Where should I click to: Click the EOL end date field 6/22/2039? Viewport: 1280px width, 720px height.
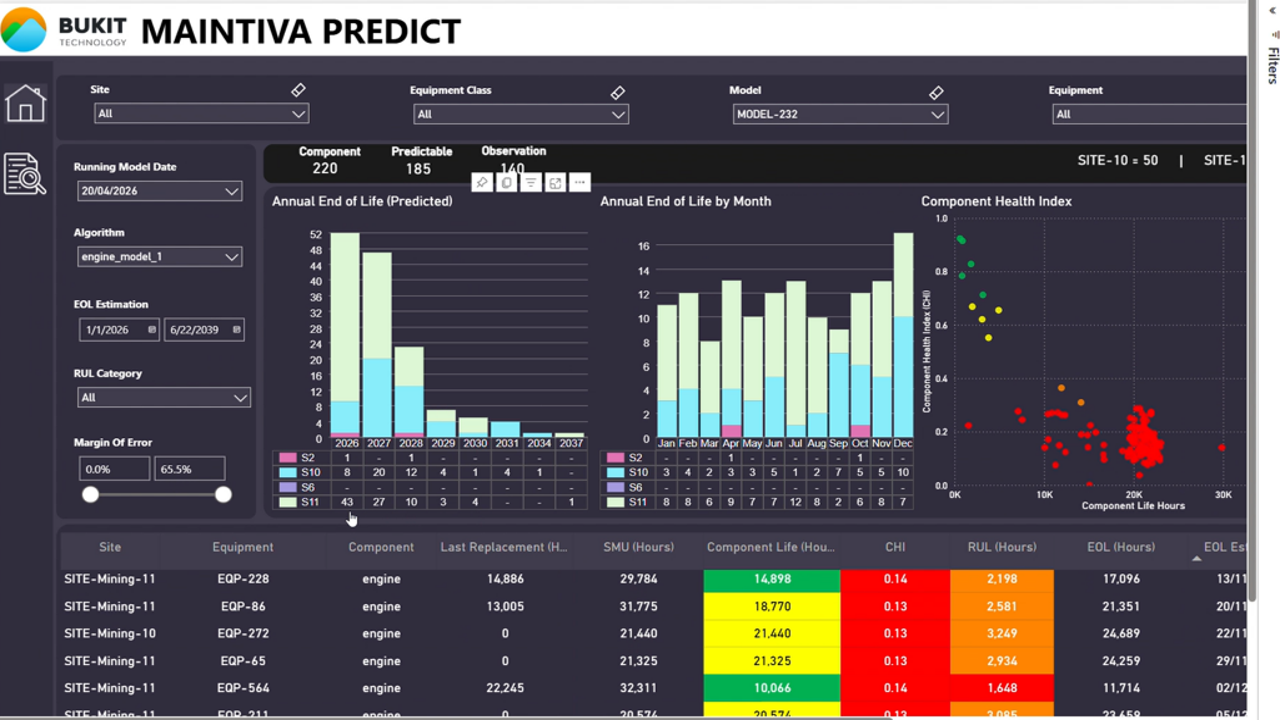coord(204,329)
